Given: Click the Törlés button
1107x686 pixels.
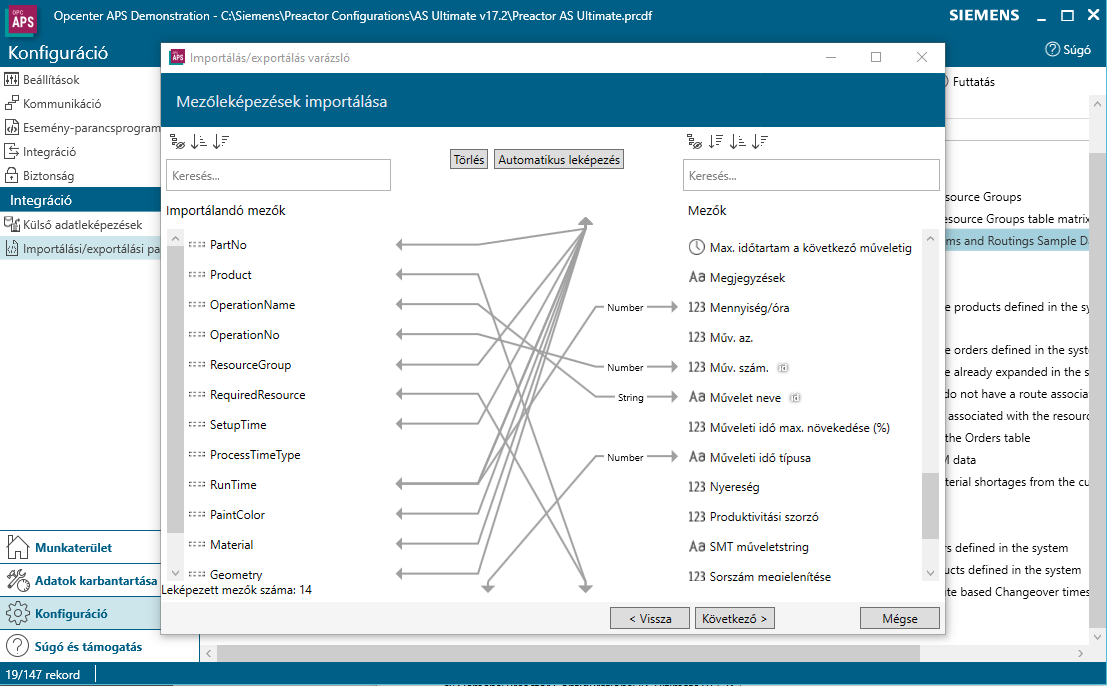Looking at the screenshot, I should point(469,160).
